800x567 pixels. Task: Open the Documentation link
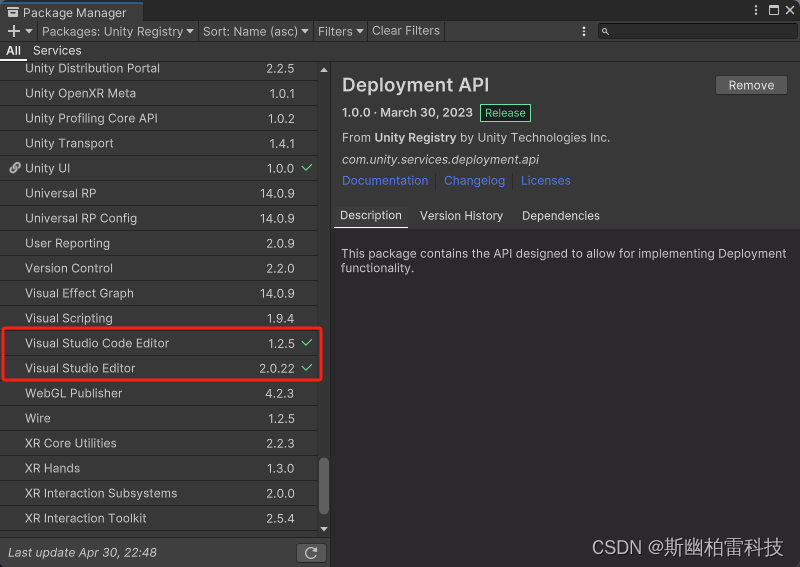pos(385,181)
